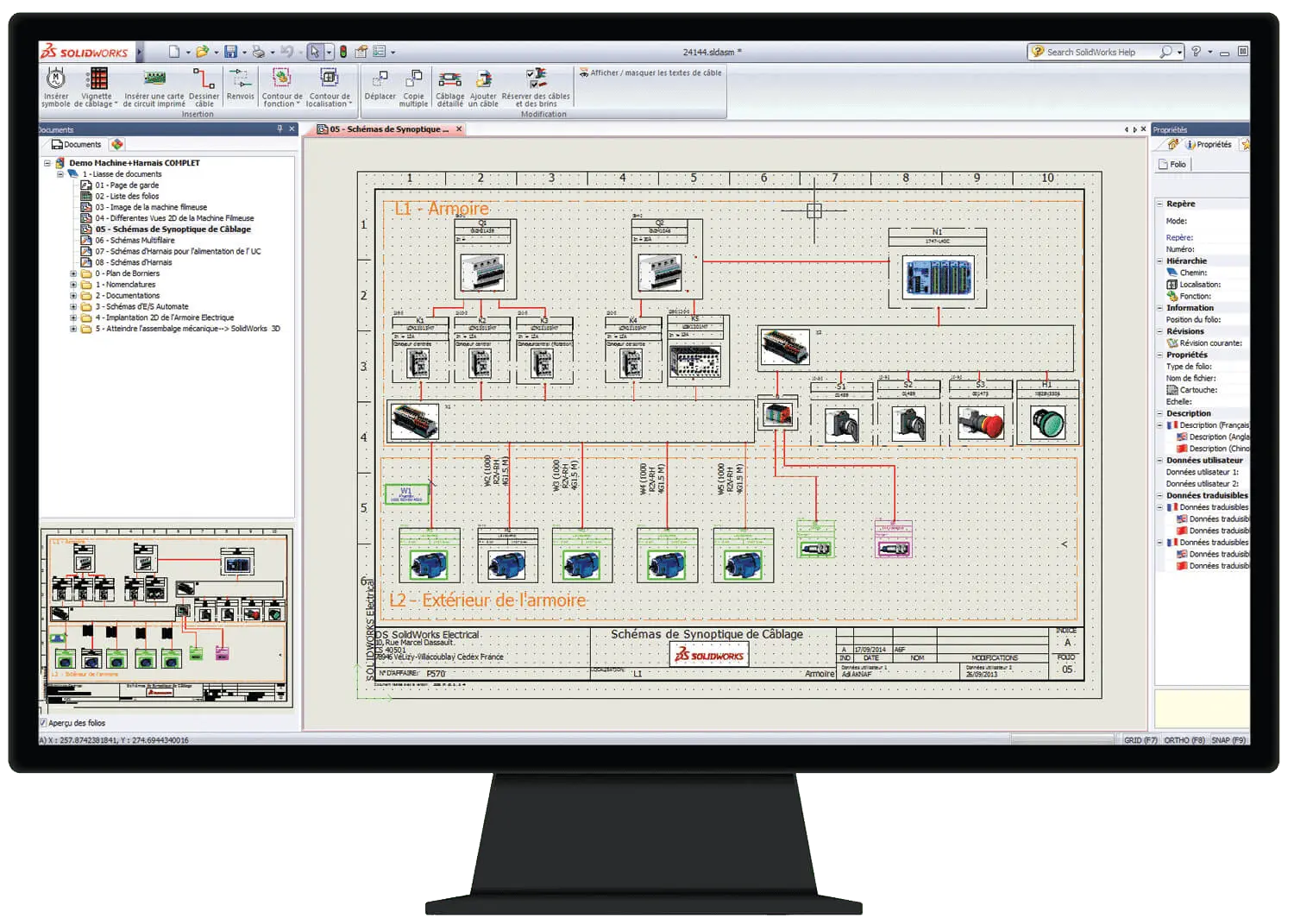Click the Renvois tool

point(241,85)
